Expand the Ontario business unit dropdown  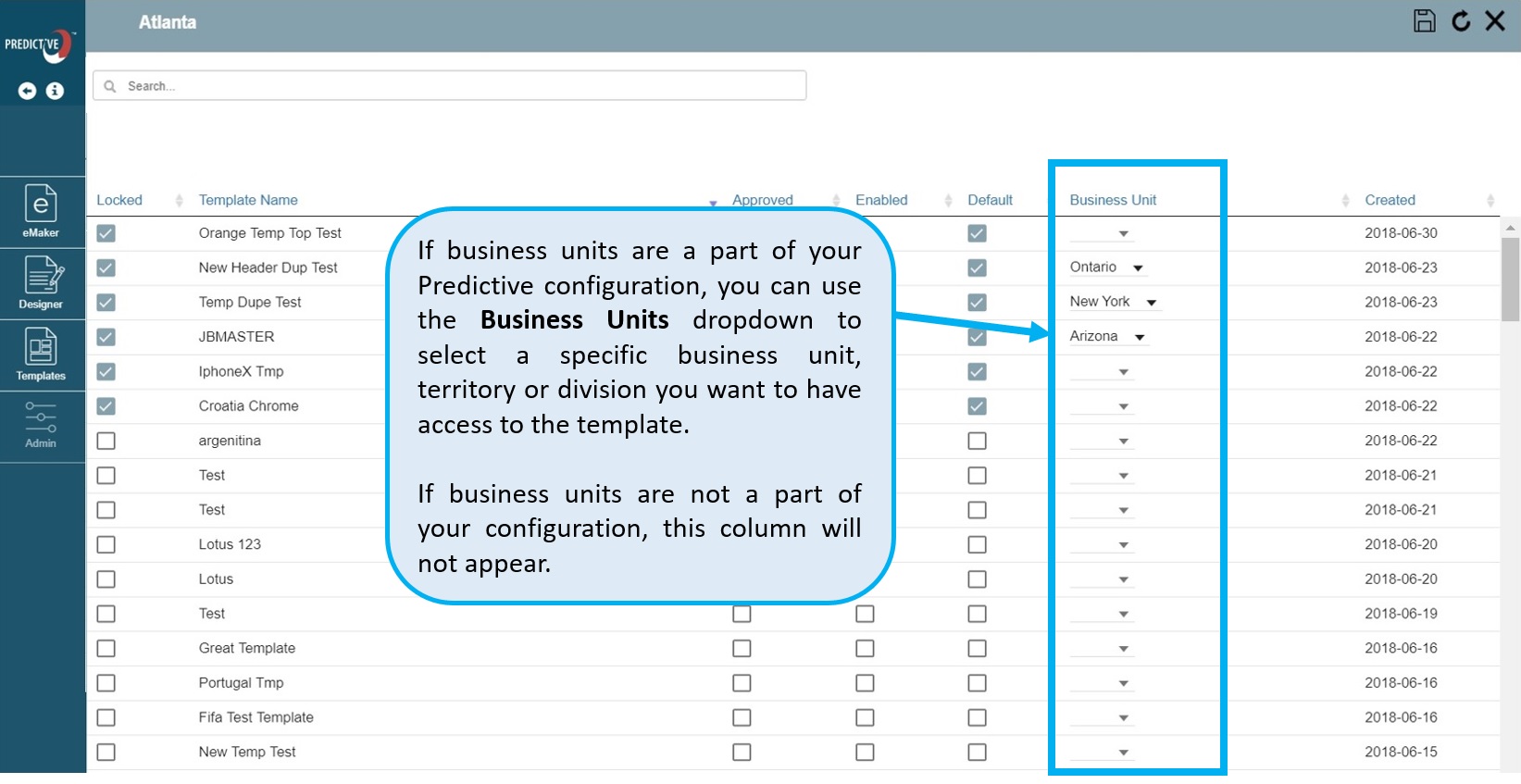1138,268
